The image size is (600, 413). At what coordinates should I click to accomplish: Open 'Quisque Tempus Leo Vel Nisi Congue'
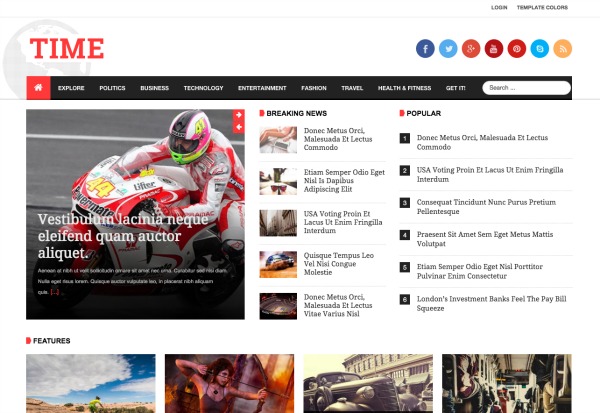click(339, 264)
